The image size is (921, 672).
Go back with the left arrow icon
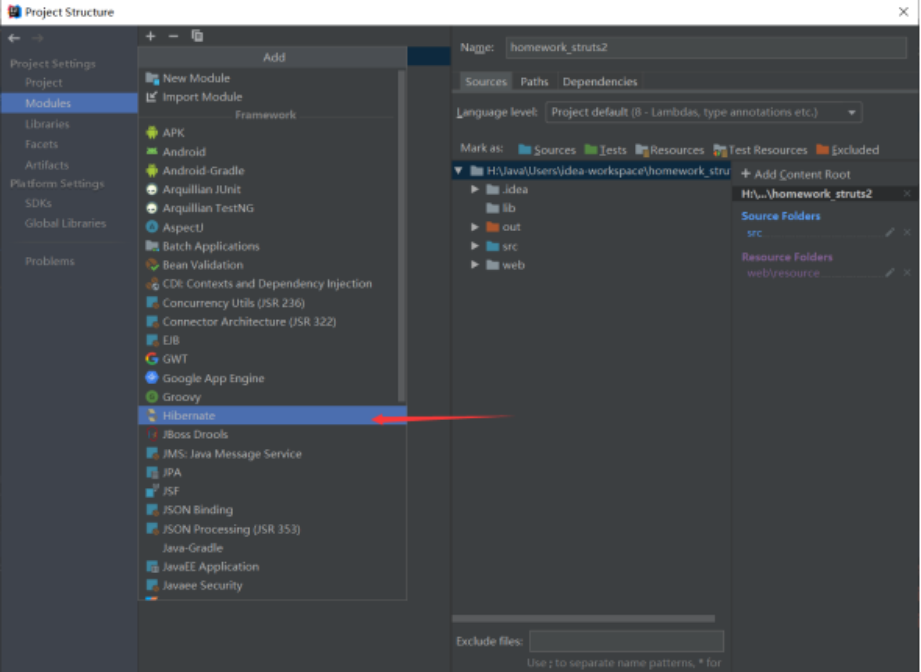[14, 38]
